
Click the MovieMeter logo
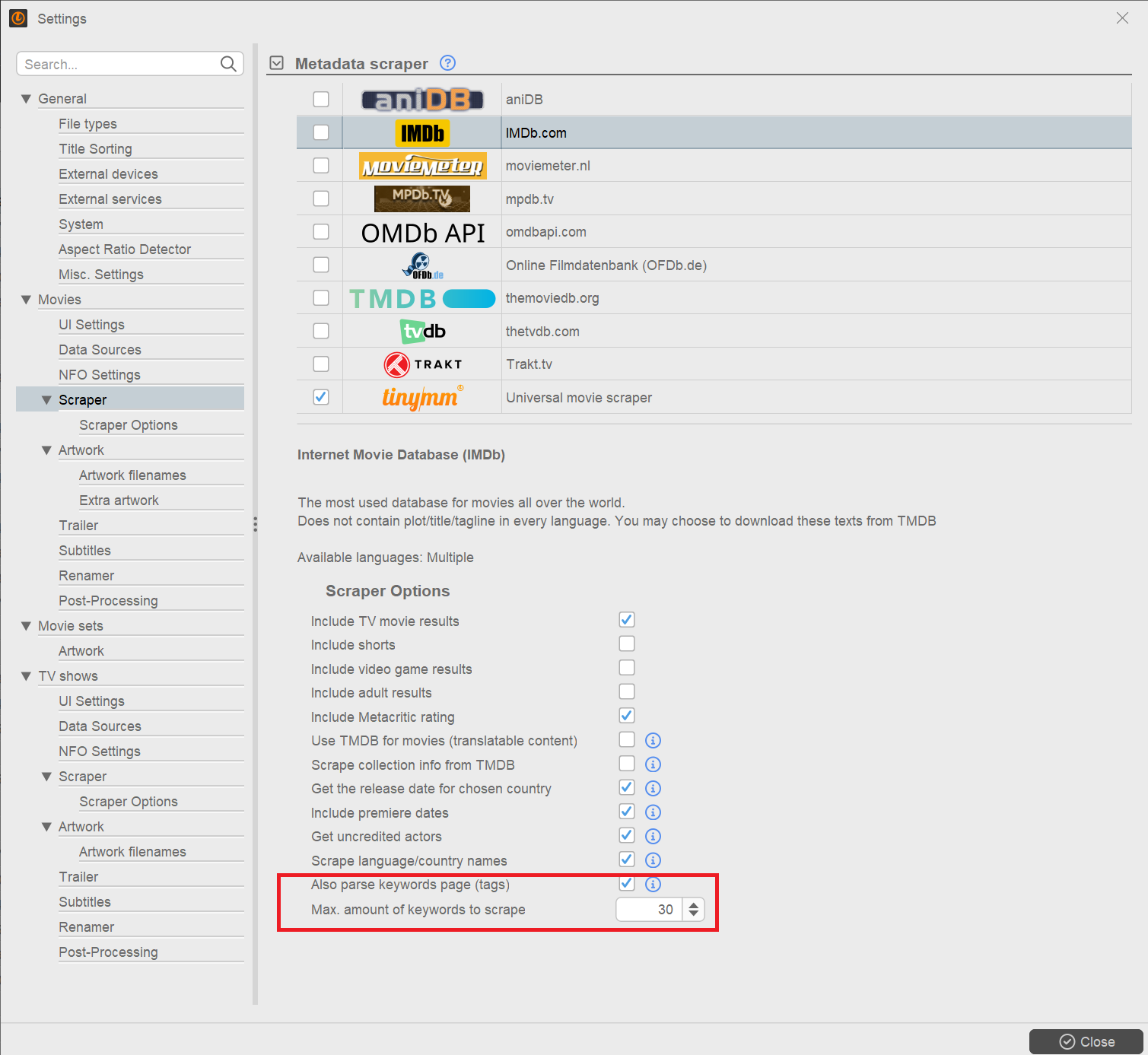pos(422,166)
